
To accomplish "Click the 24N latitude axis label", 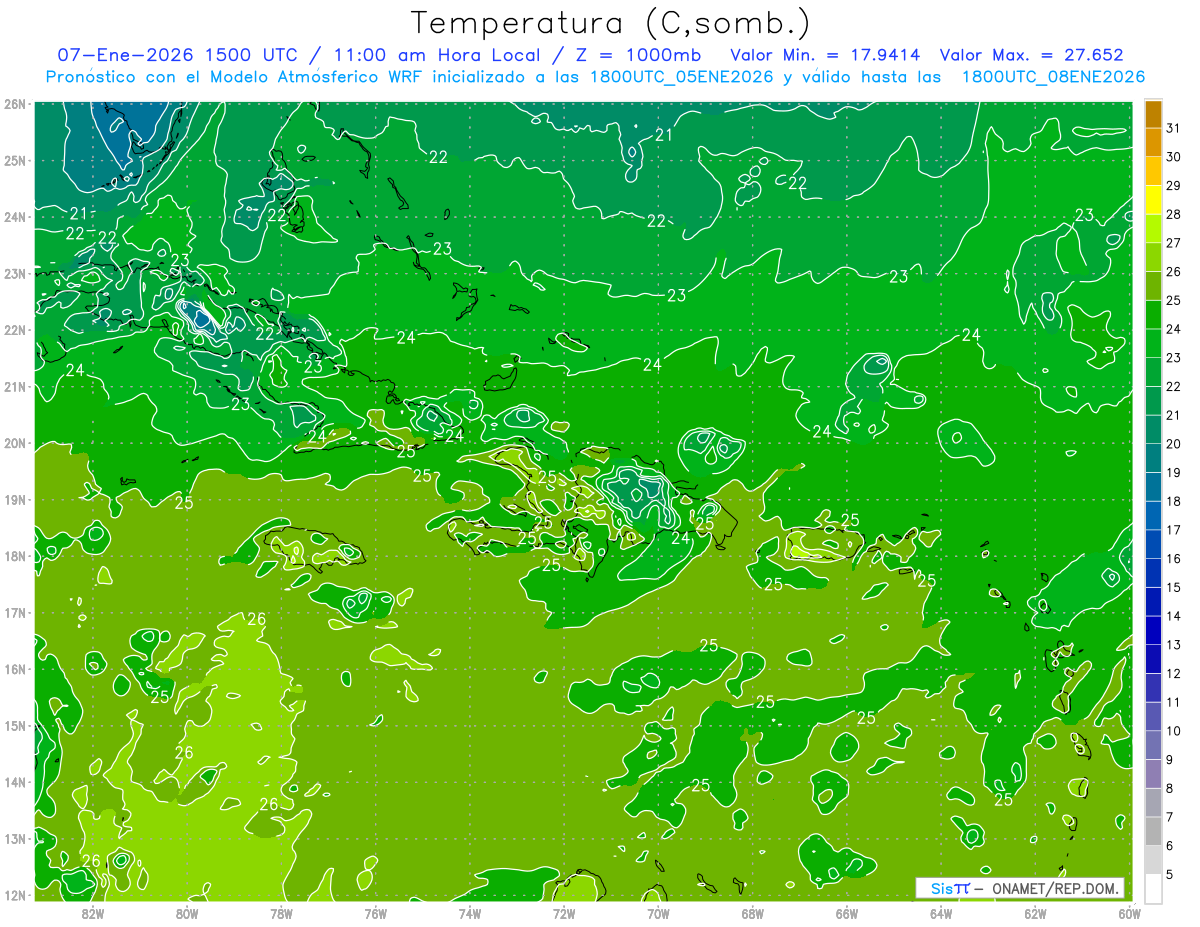I will pyautogui.click(x=15, y=217).
